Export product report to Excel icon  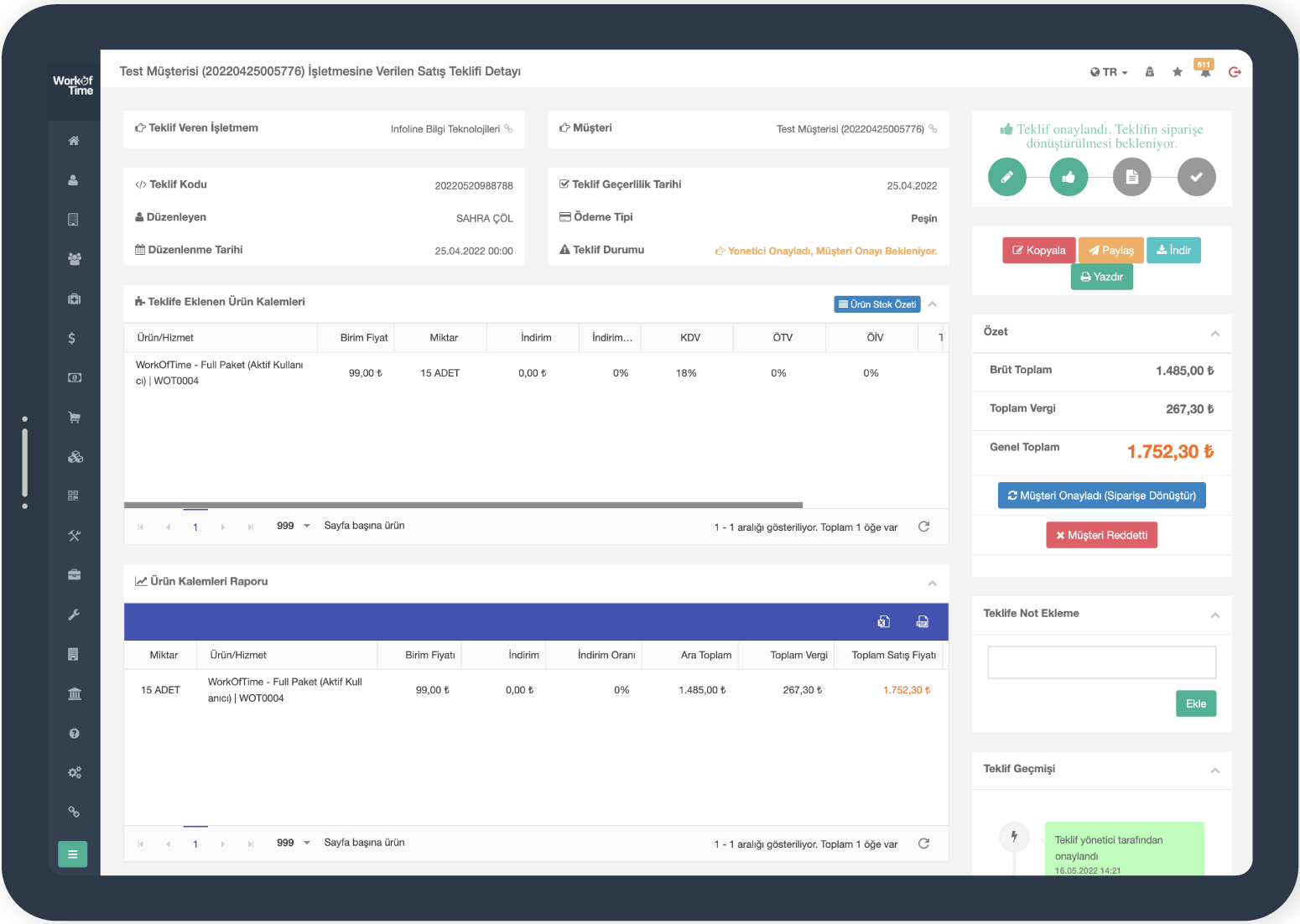(883, 621)
